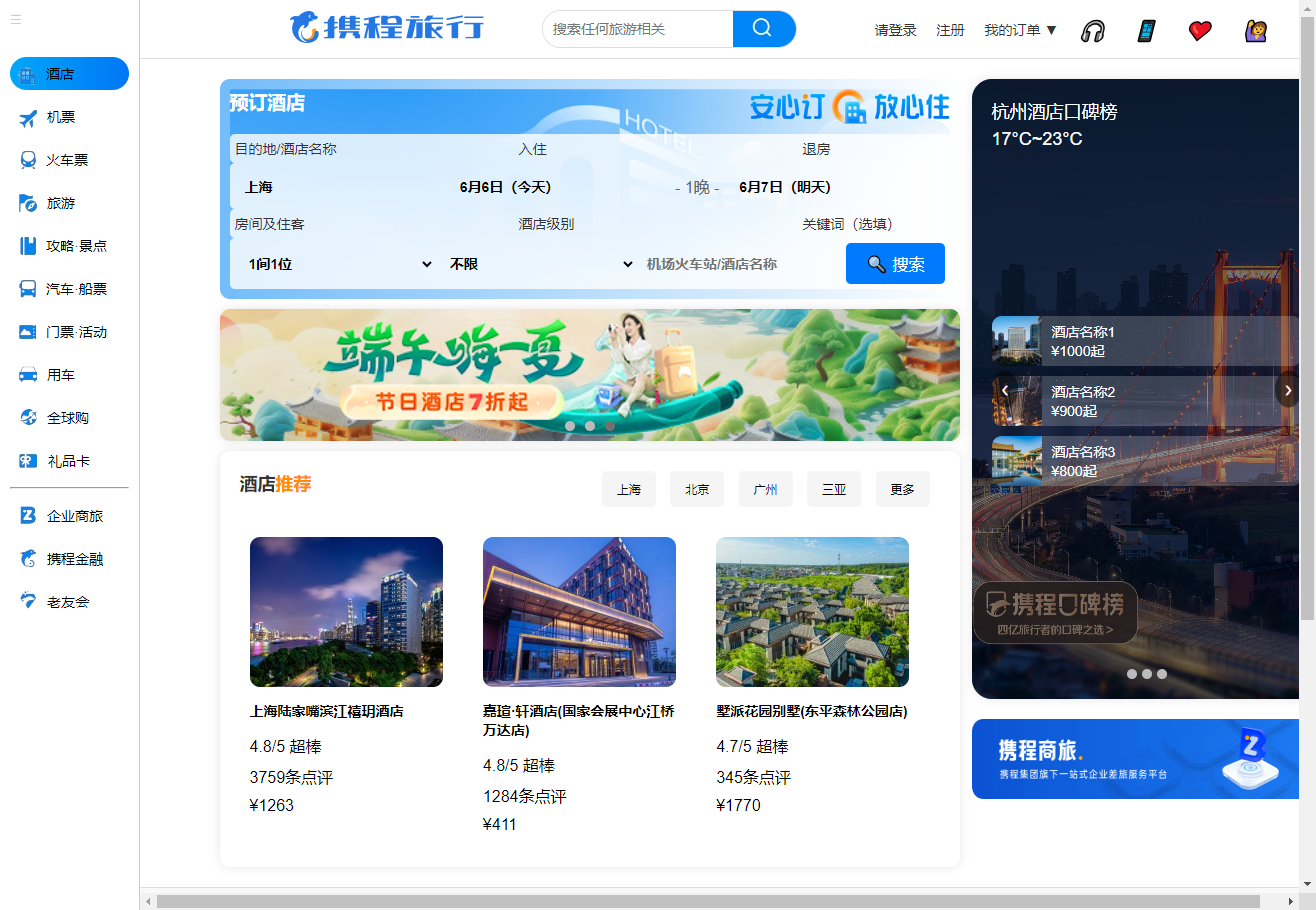Image resolution: width=1316 pixels, height=910 pixels.
Task: Click the 汽车·船票 bus icon
Action: (28, 289)
